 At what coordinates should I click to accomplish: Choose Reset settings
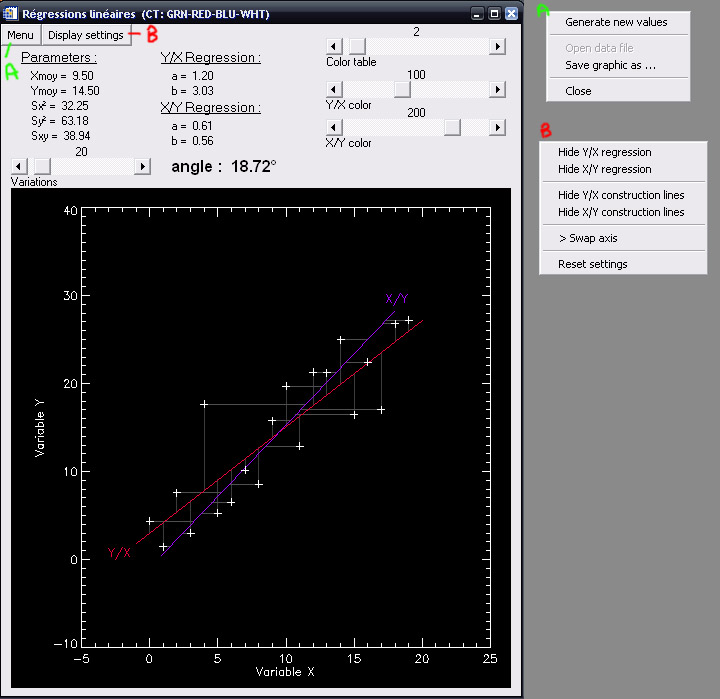[593, 264]
